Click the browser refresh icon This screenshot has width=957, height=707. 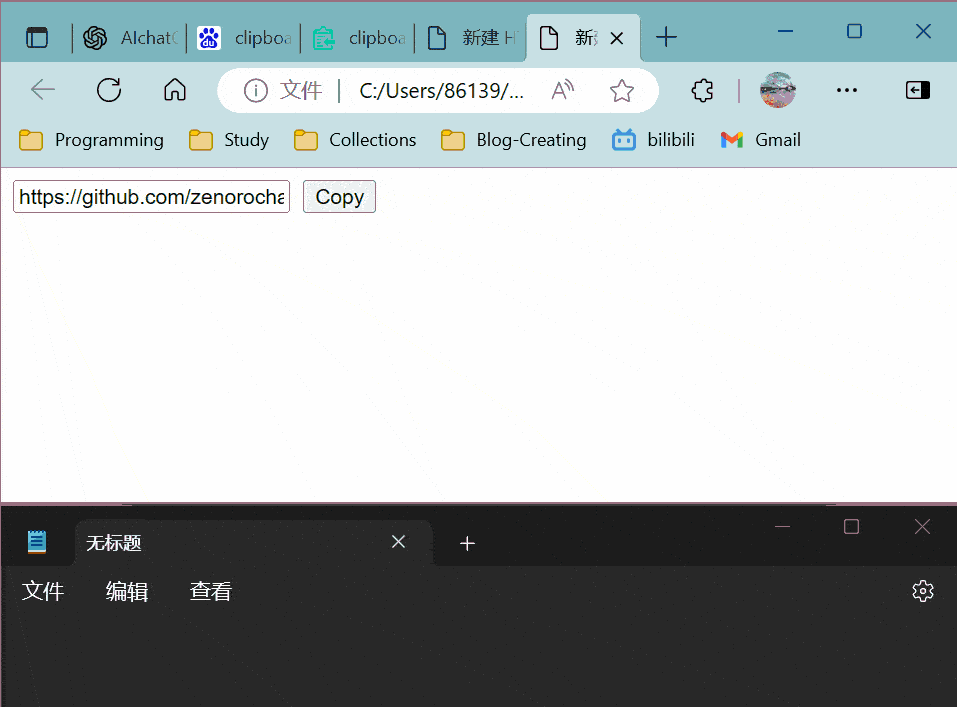pyautogui.click(x=109, y=91)
